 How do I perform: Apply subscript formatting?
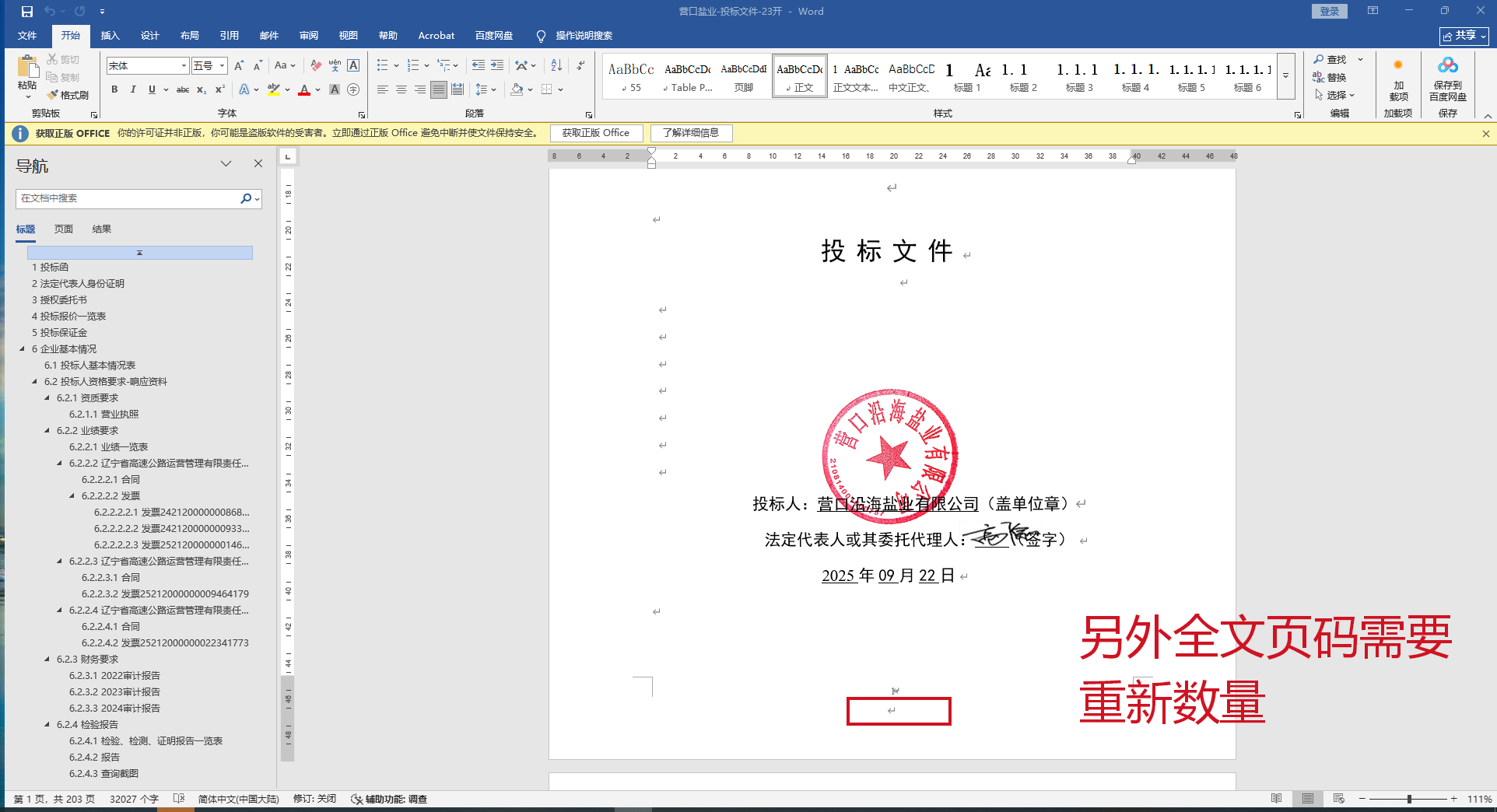[x=202, y=89]
